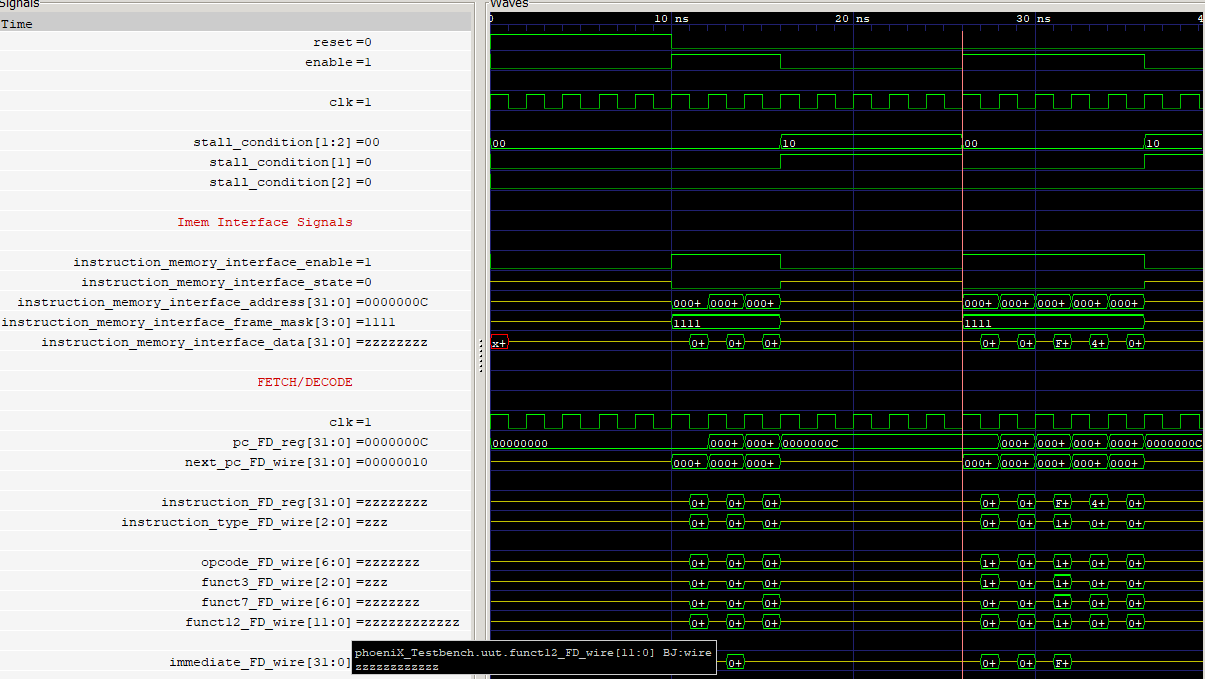Select instruction_memory_interface_data[31:0] signal
The height and width of the screenshot is (679, 1205).
[x=235, y=342]
